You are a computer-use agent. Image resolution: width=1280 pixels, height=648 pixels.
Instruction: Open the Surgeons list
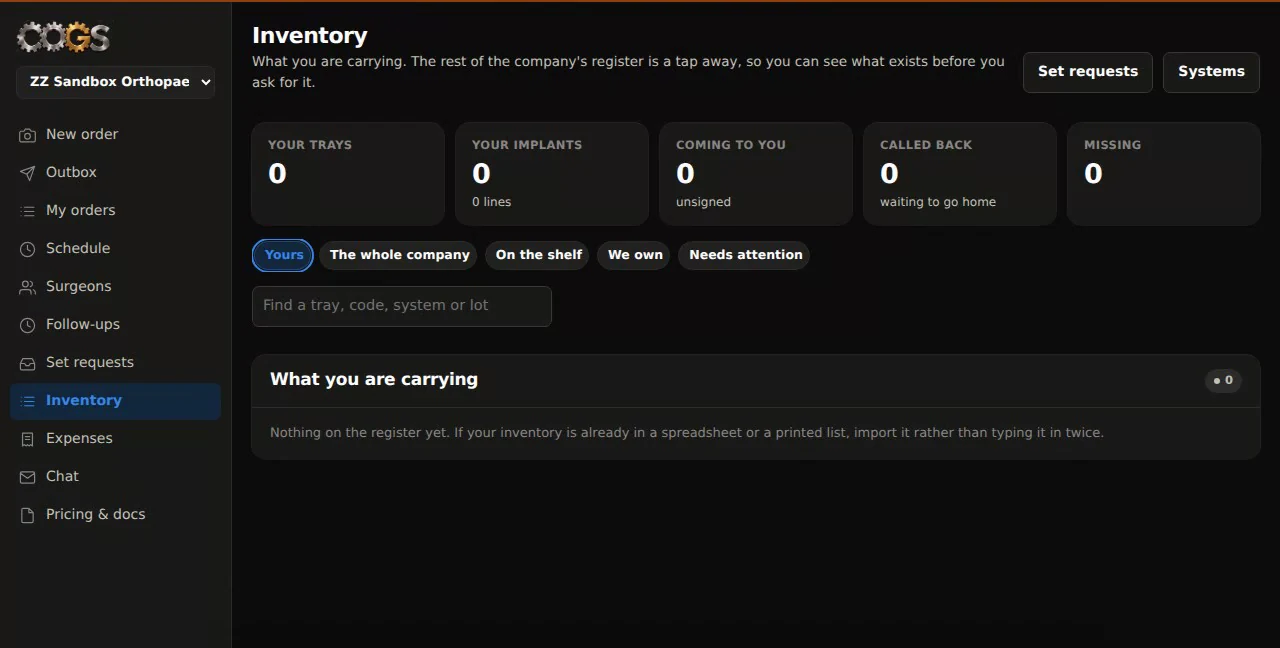116,287
